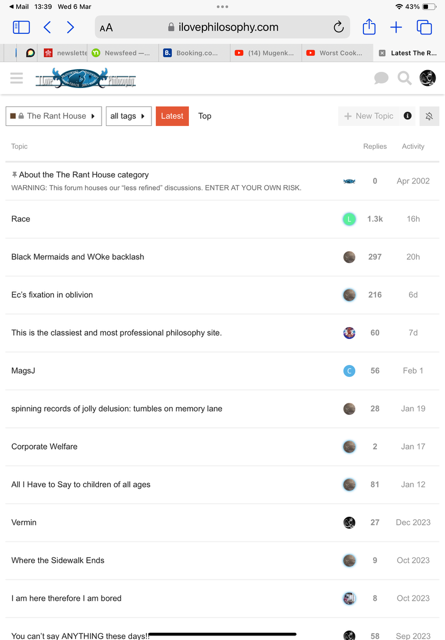445x640 pixels.
Task: Show the Safari sidebar panel
Action: pos(21,27)
